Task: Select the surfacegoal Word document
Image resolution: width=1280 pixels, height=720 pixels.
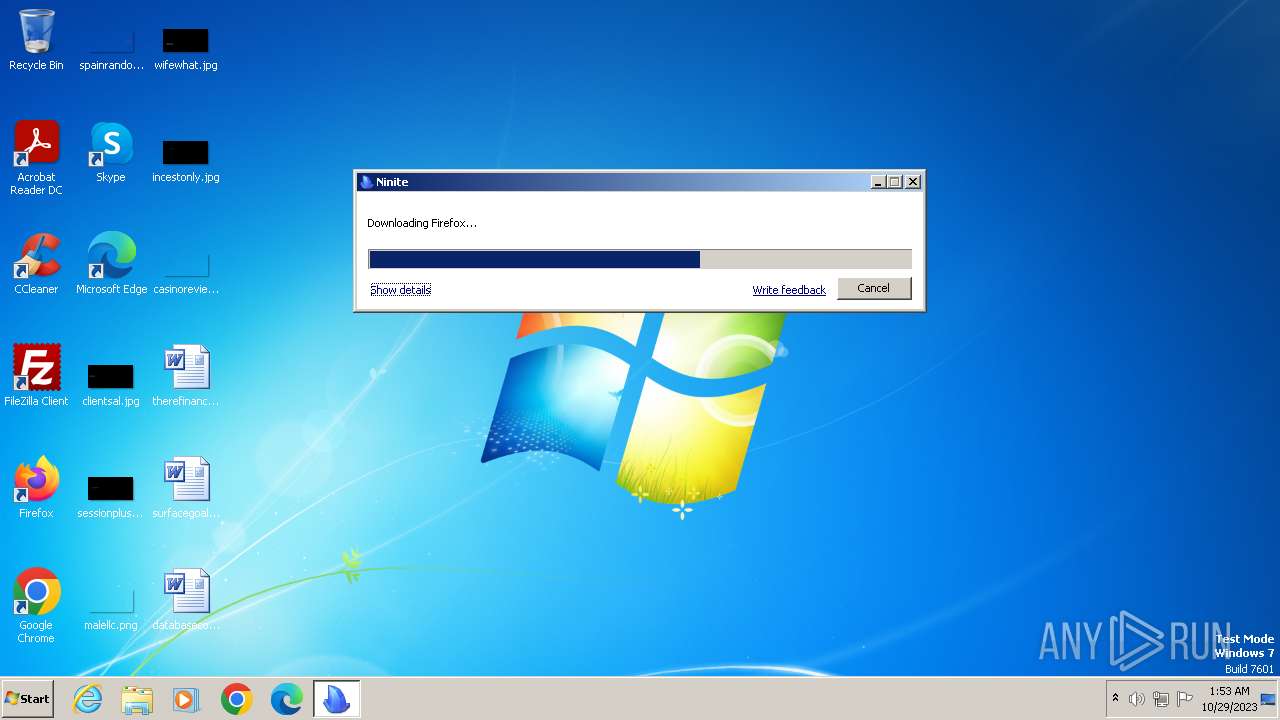Action: pyautogui.click(x=186, y=488)
